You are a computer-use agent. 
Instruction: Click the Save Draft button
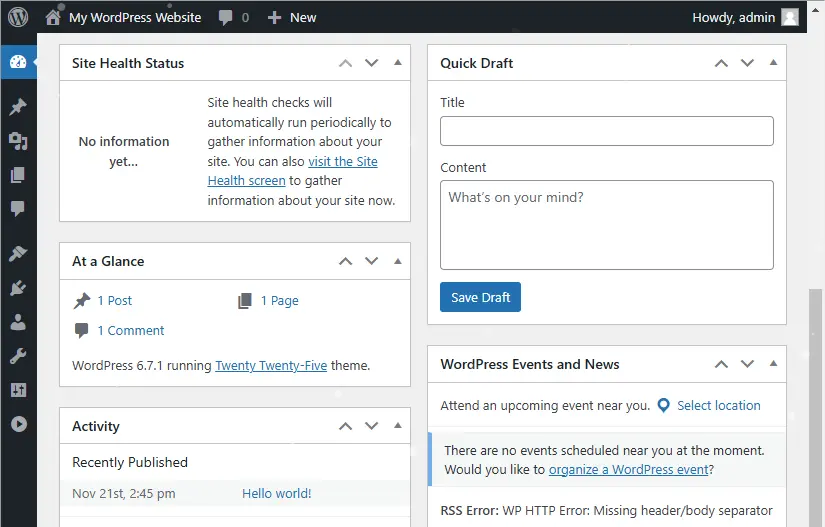pos(480,297)
